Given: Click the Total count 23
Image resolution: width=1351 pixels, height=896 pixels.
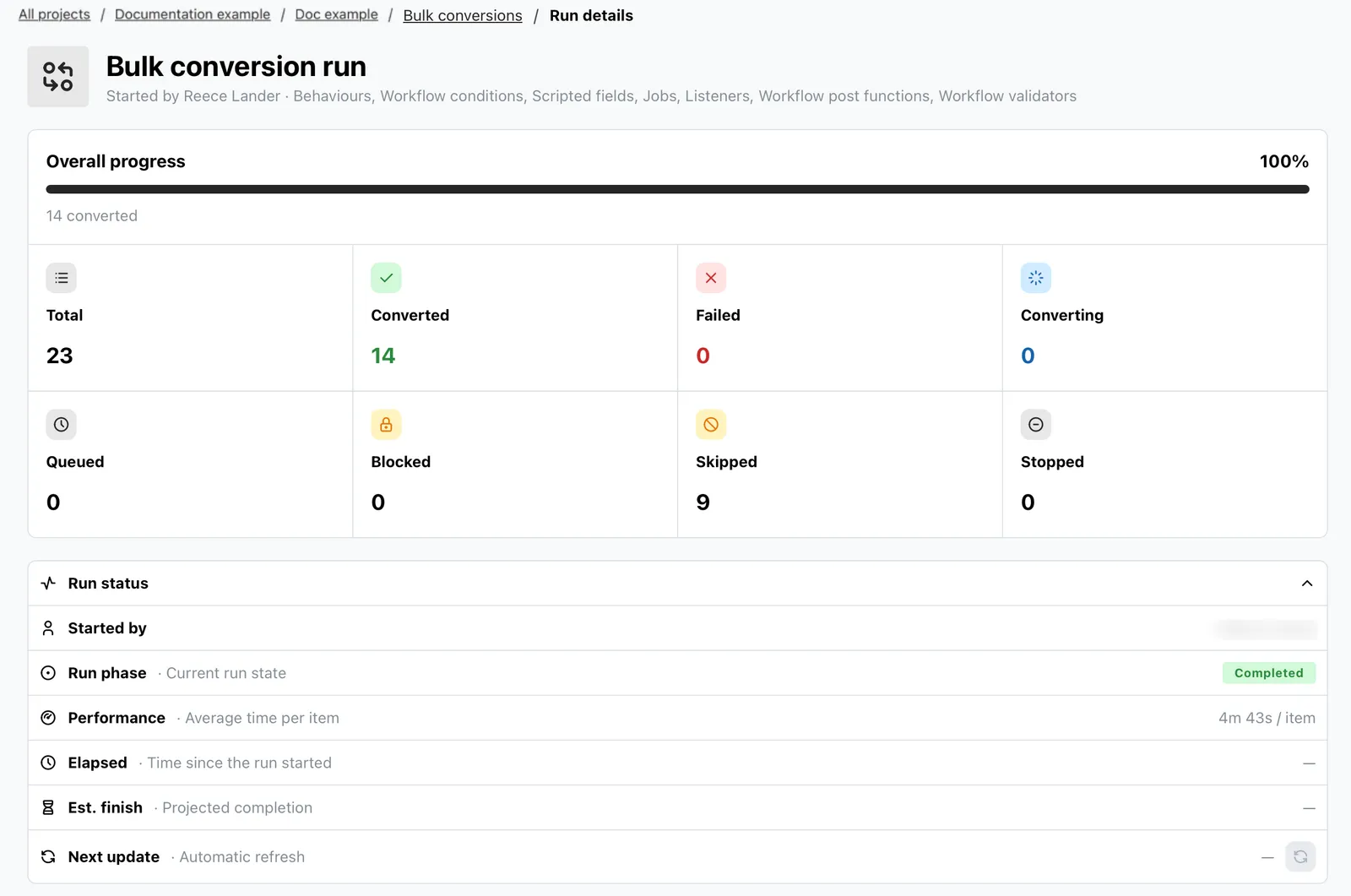Looking at the screenshot, I should click(x=59, y=356).
